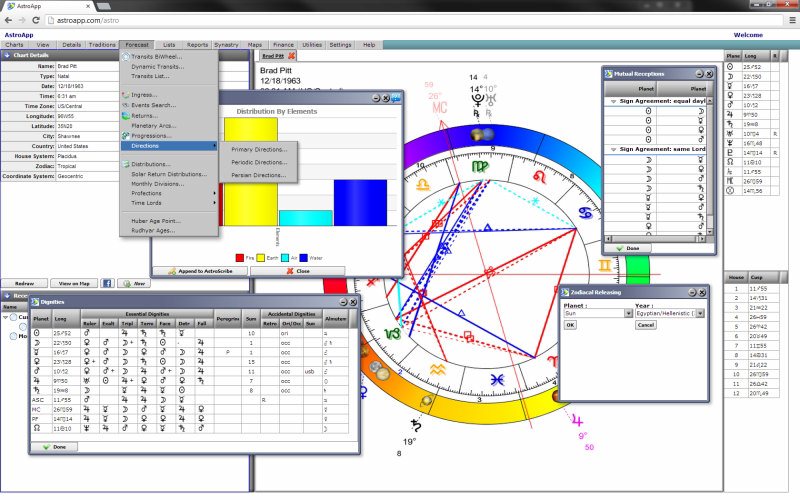Minimize the Mutual Receptions panel
This screenshot has width=800, height=500.
(x=699, y=74)
